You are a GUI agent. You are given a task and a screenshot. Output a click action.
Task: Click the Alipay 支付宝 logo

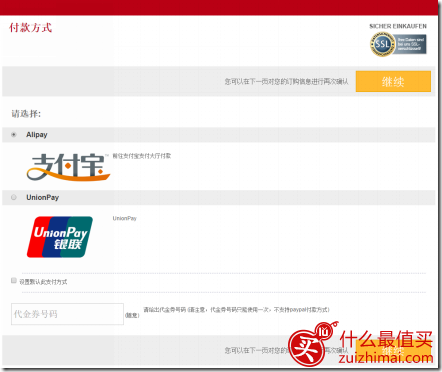68,167
